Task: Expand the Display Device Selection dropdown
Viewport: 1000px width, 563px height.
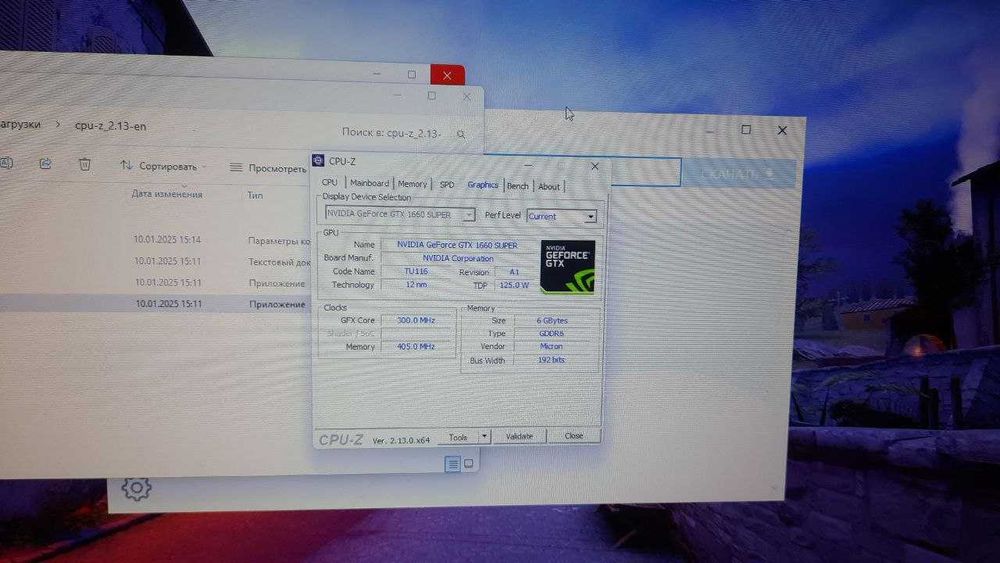Action: click(x=469, y=215)
